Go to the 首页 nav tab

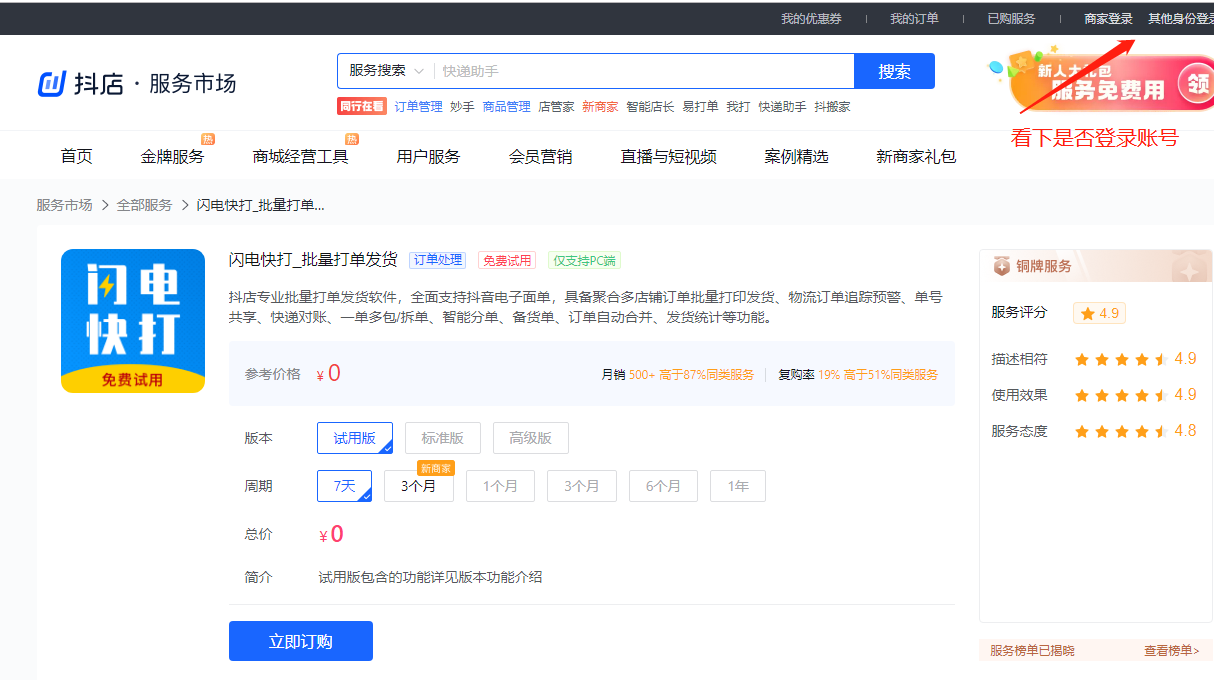[76, 156]
